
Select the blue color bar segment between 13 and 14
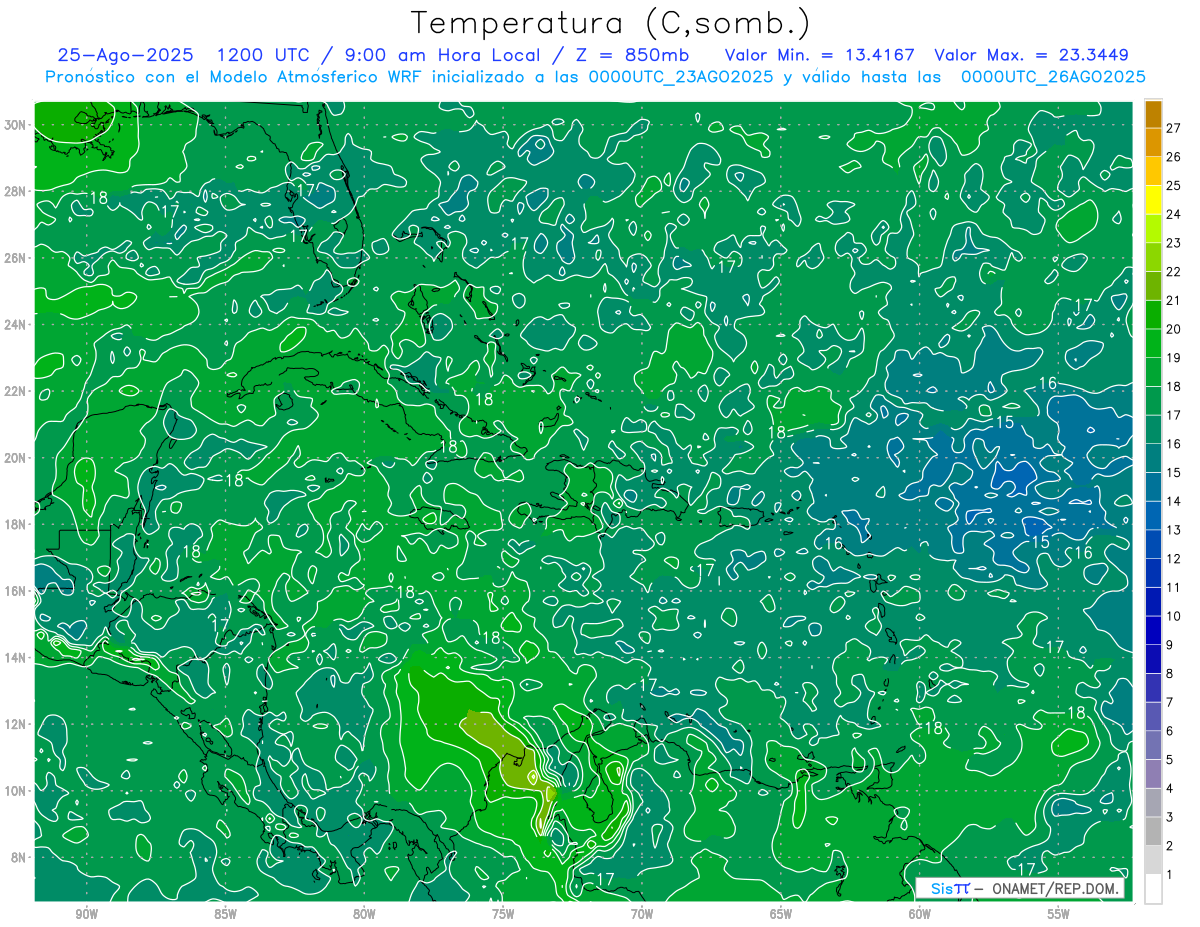coord(1153,516)
